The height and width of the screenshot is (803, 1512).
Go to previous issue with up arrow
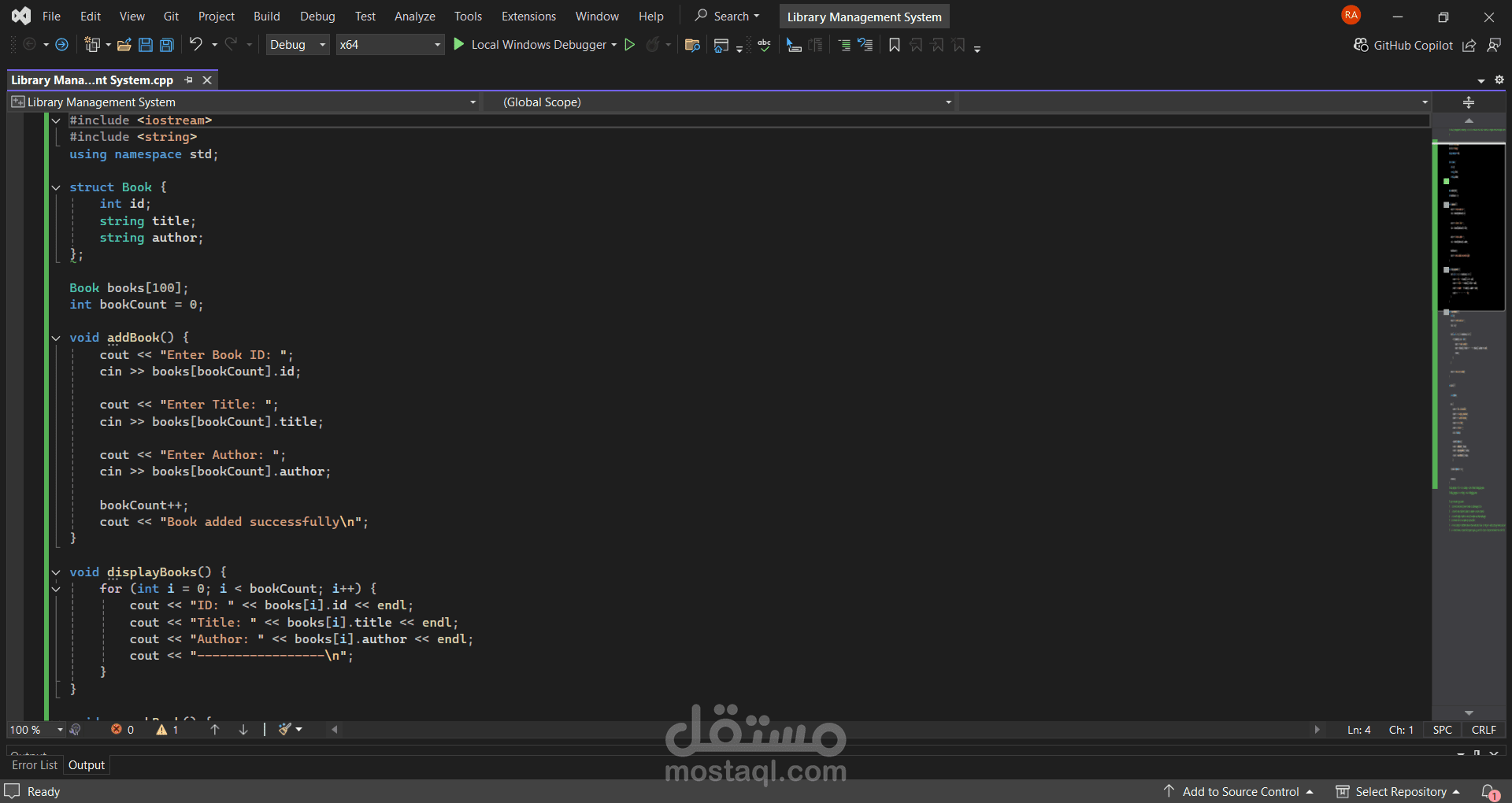[x=215, y=730]
